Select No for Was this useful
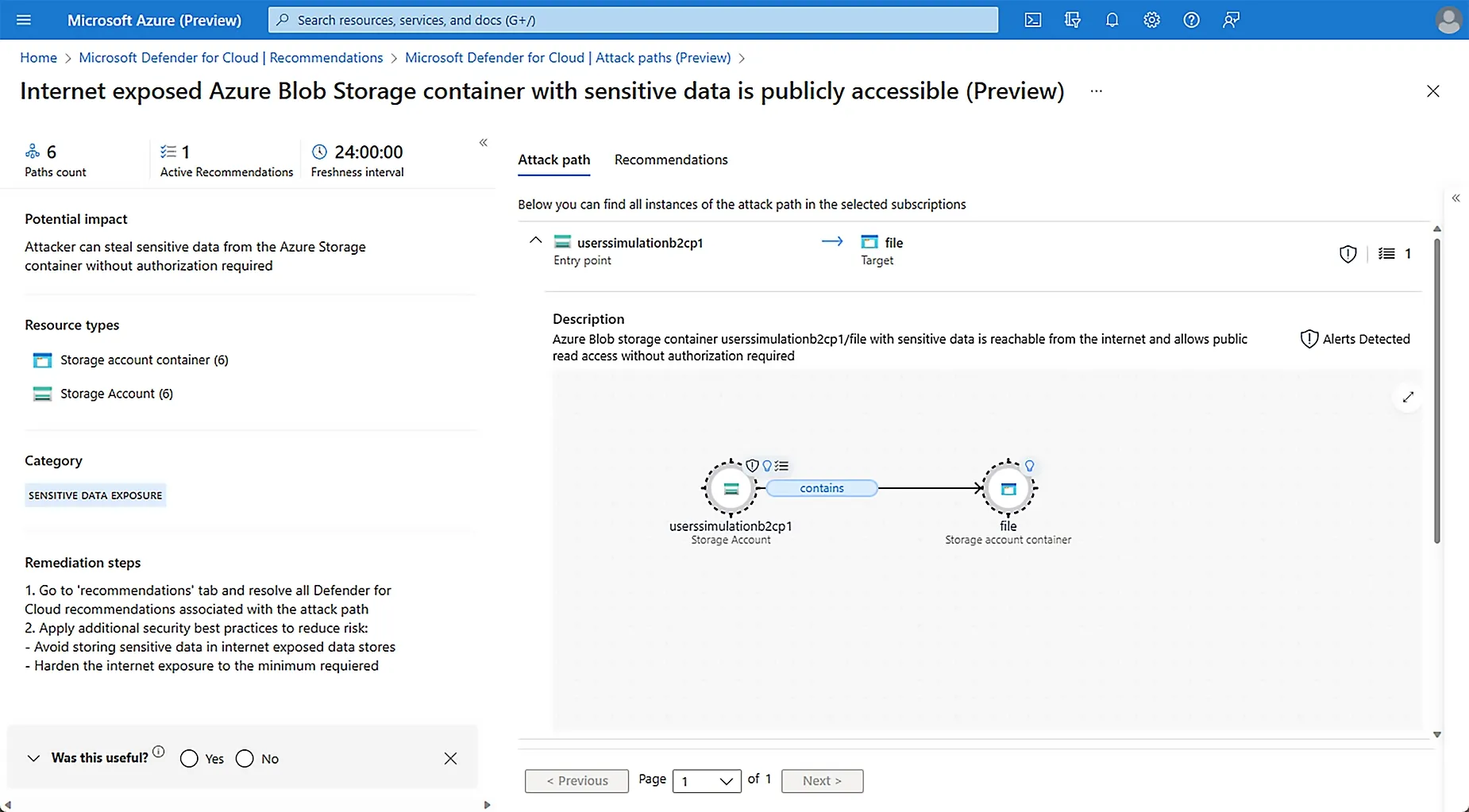1469x812 pixels. 245,759
